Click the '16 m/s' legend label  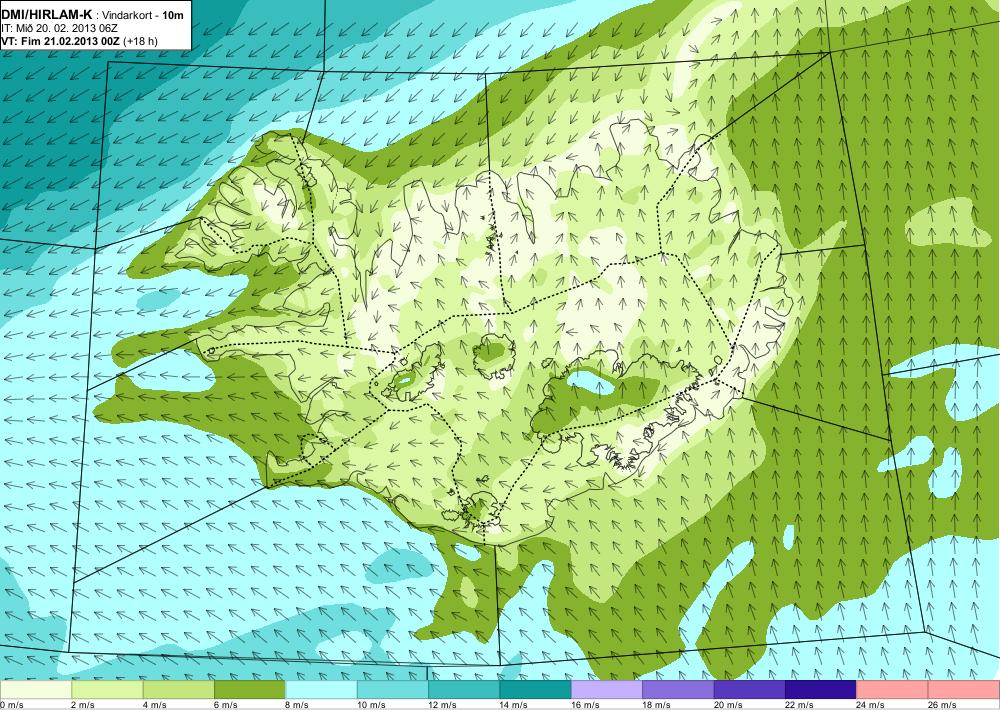click(x=585, y=705)
